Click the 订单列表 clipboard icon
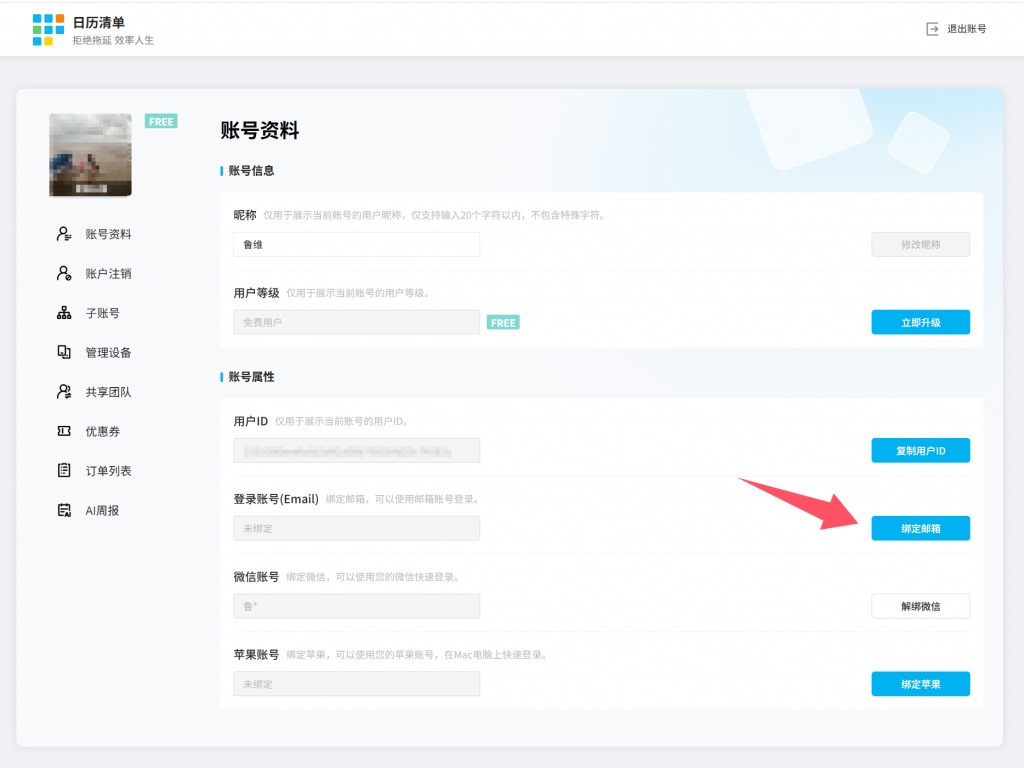 (x=64, y=470)
